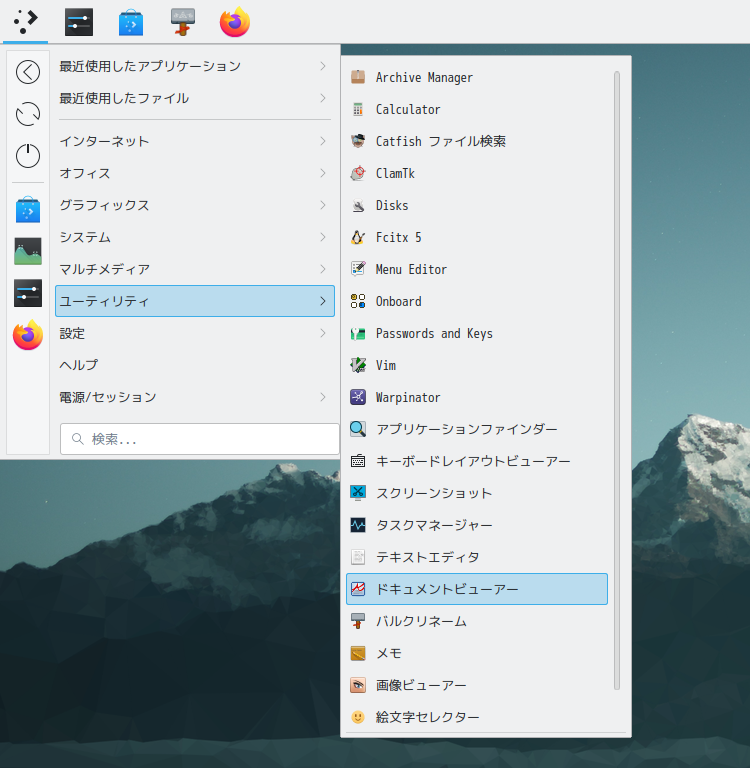Image resolution: width=750 pixels, height=768 pixels.
Task: Expand システム category
Action: (x=195, y=237)
